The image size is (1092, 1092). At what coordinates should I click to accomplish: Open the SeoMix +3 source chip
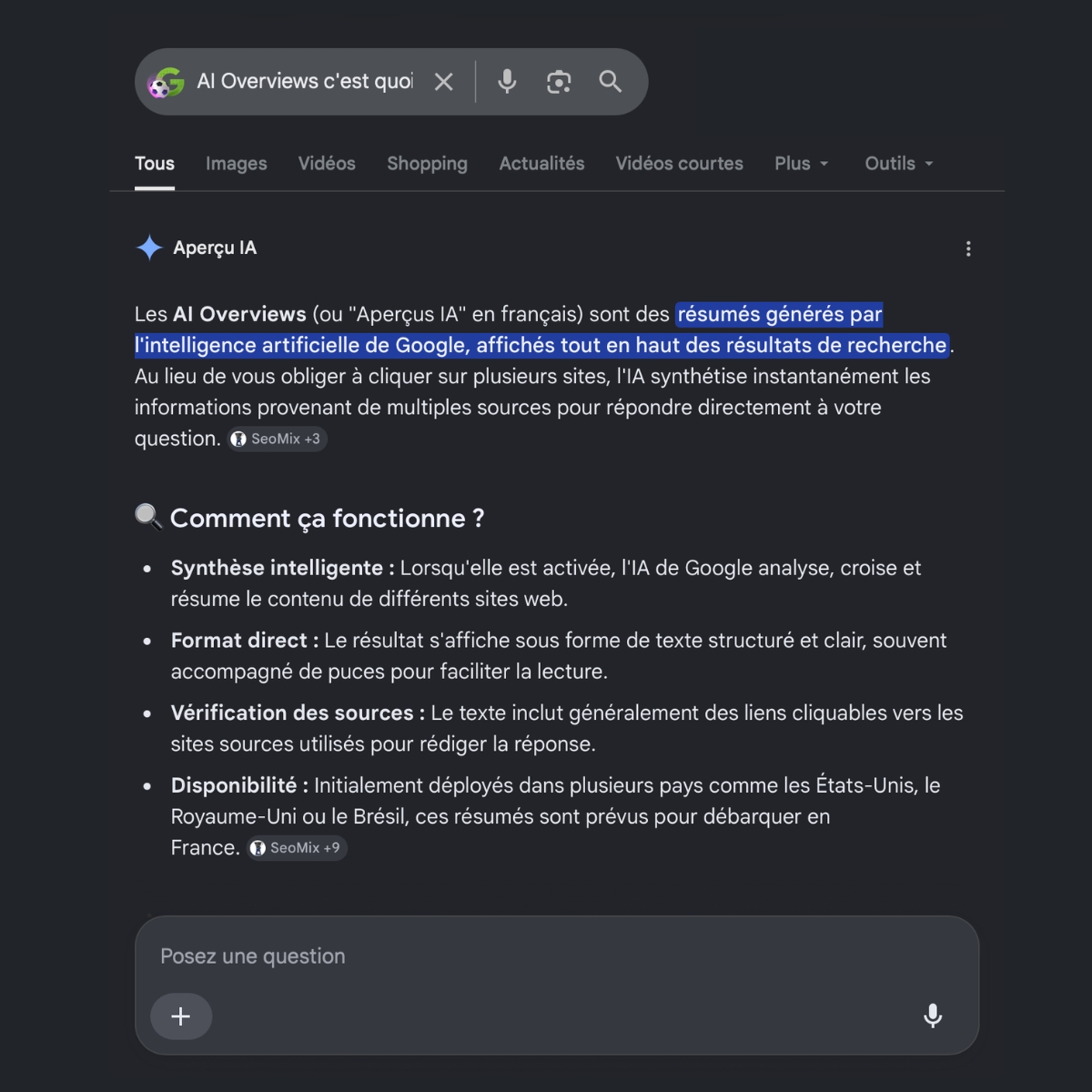pyautogui.click(x=278, y=439)
